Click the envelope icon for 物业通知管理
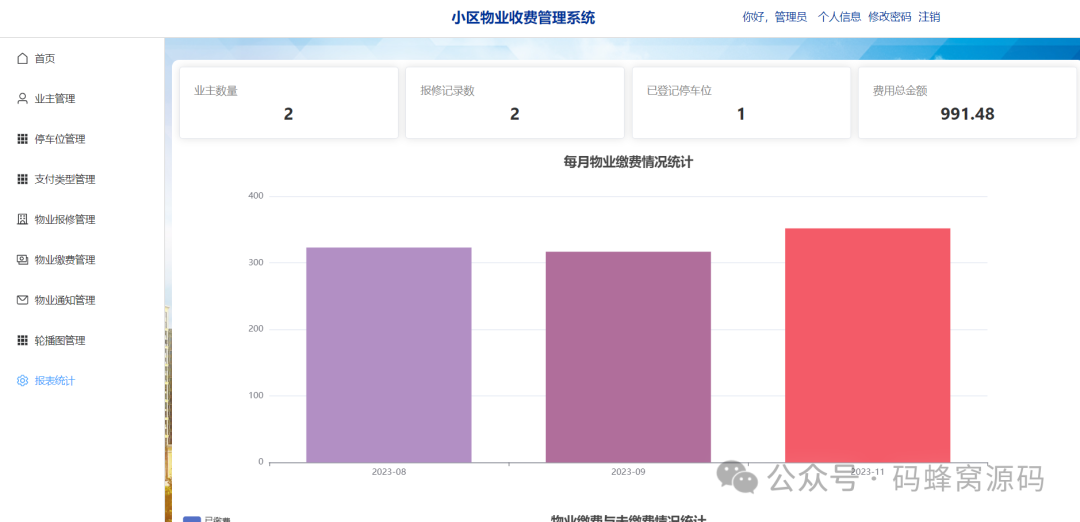The image size is (1080, 522). click(x=22, y=300)
